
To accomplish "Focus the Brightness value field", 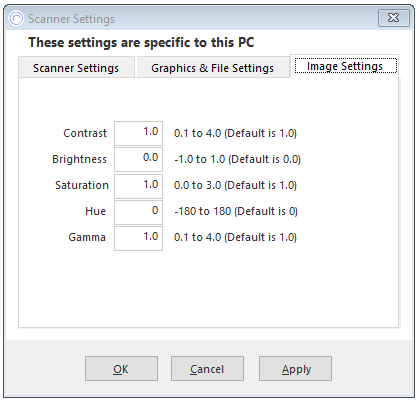I will 138,159.
